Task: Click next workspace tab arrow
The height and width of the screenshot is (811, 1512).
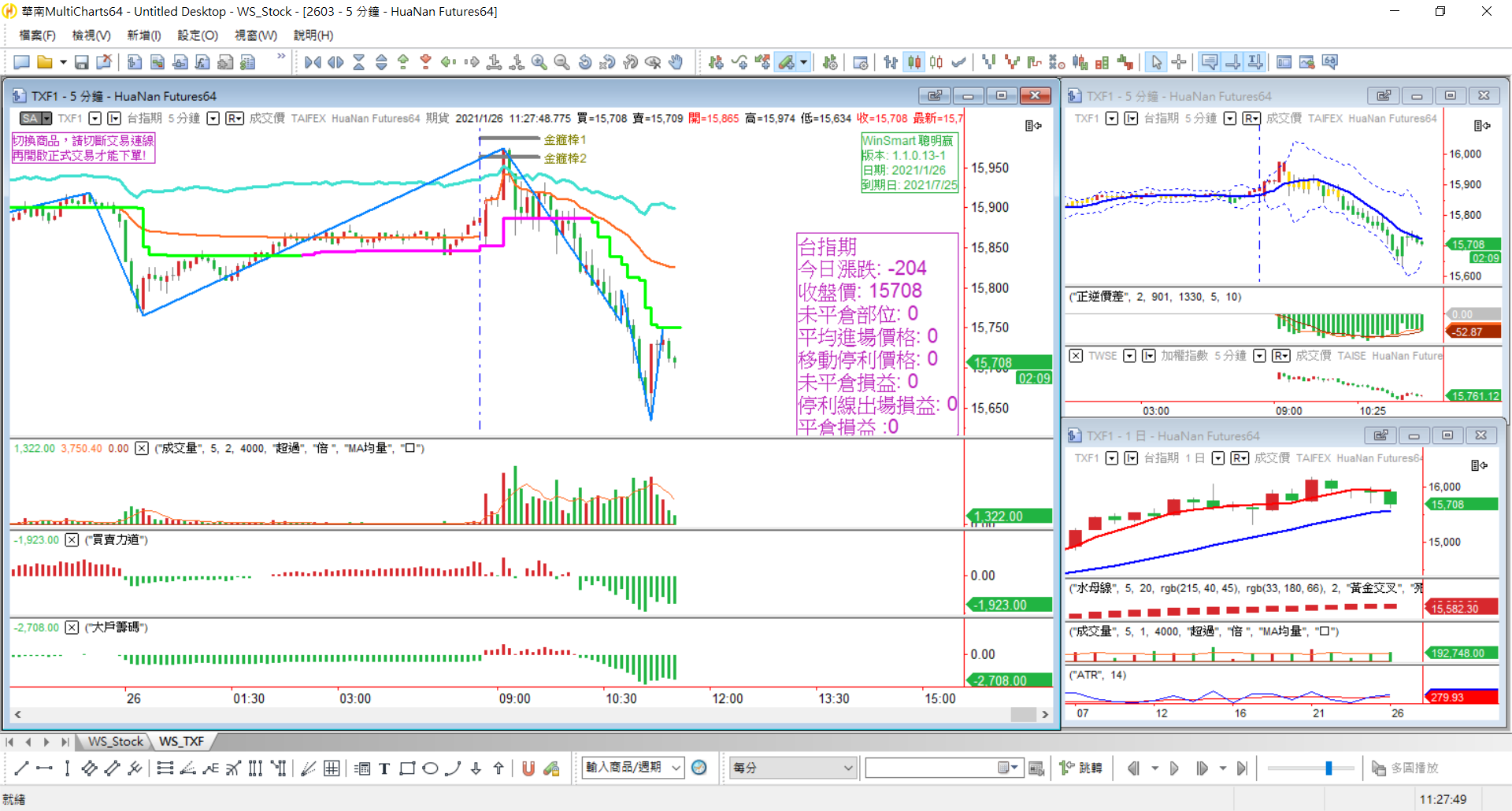Action: pyautogui.click(x=46, y=742)
